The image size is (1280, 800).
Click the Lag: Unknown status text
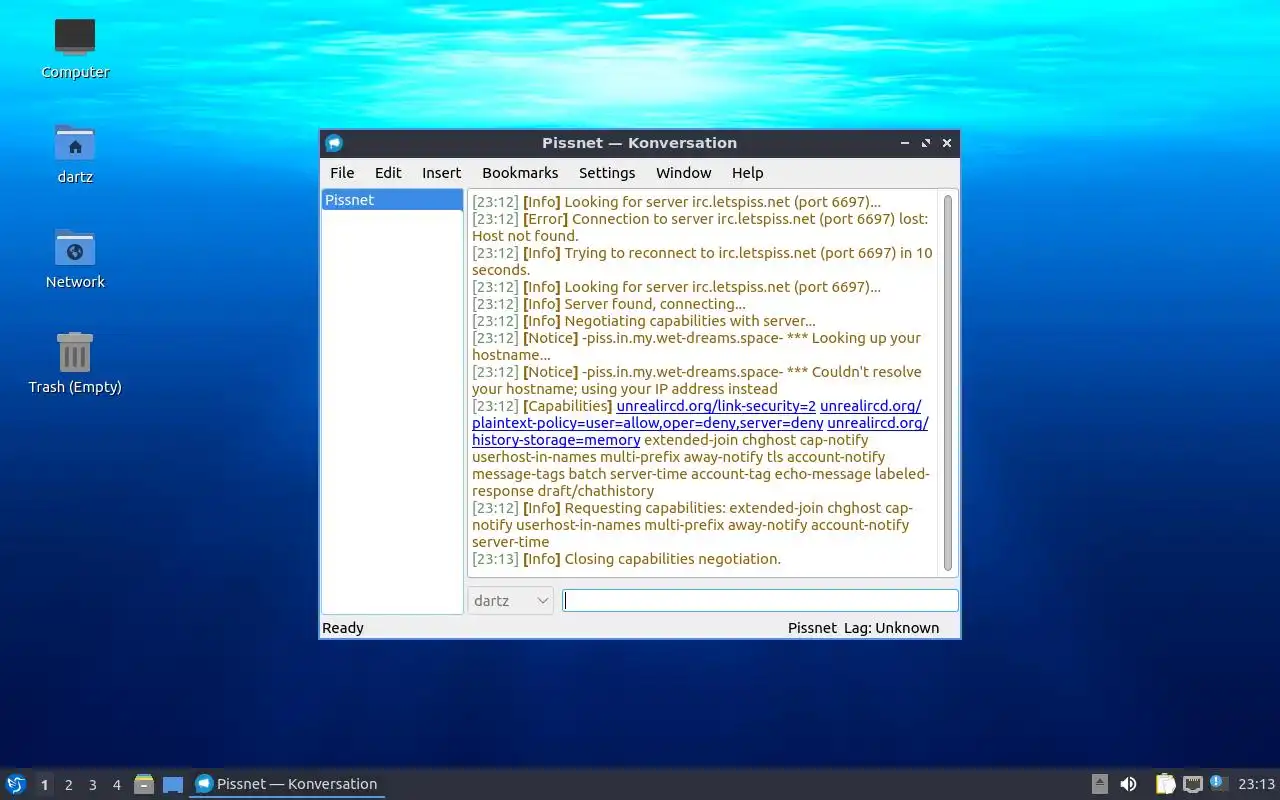(x=891, y=628)
